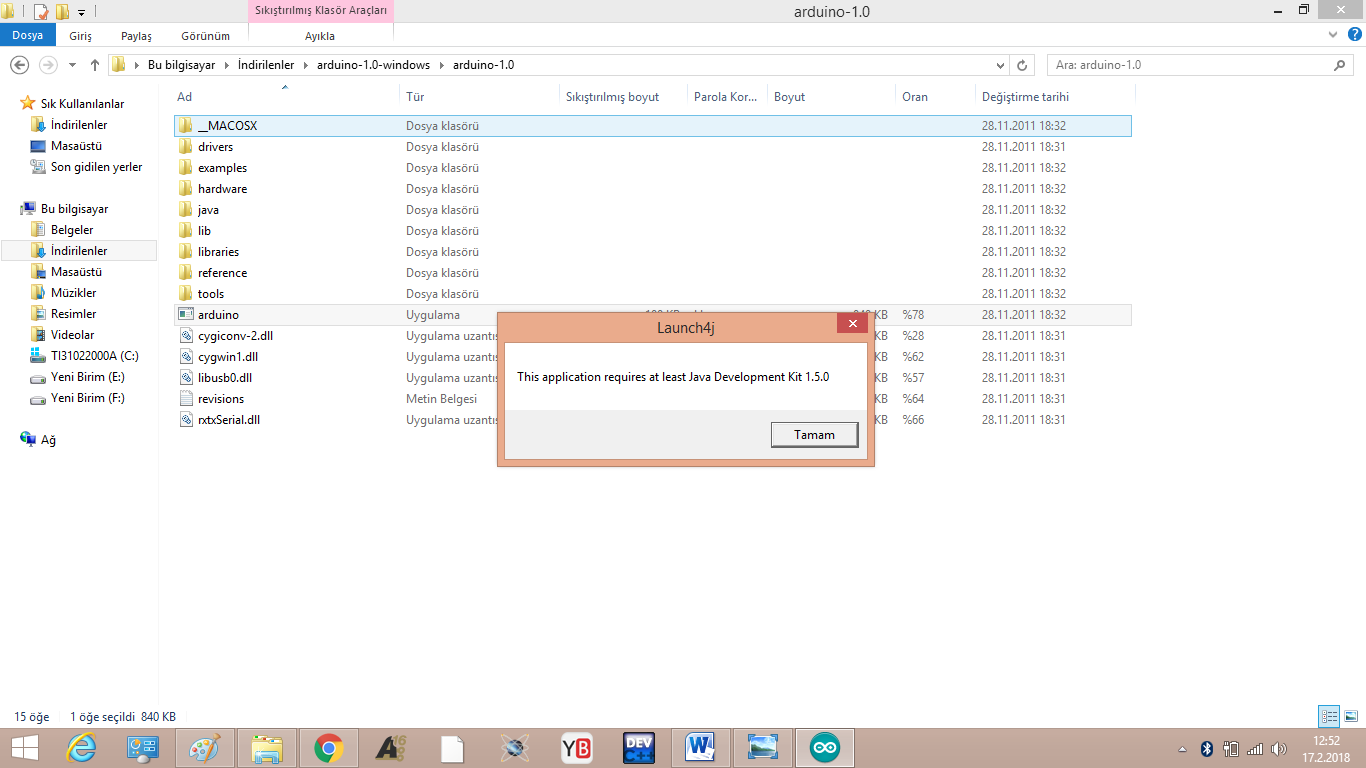Open Google Chrome from taskbar
This screenshot has height=768, width=1366.
tap(328, 748)
